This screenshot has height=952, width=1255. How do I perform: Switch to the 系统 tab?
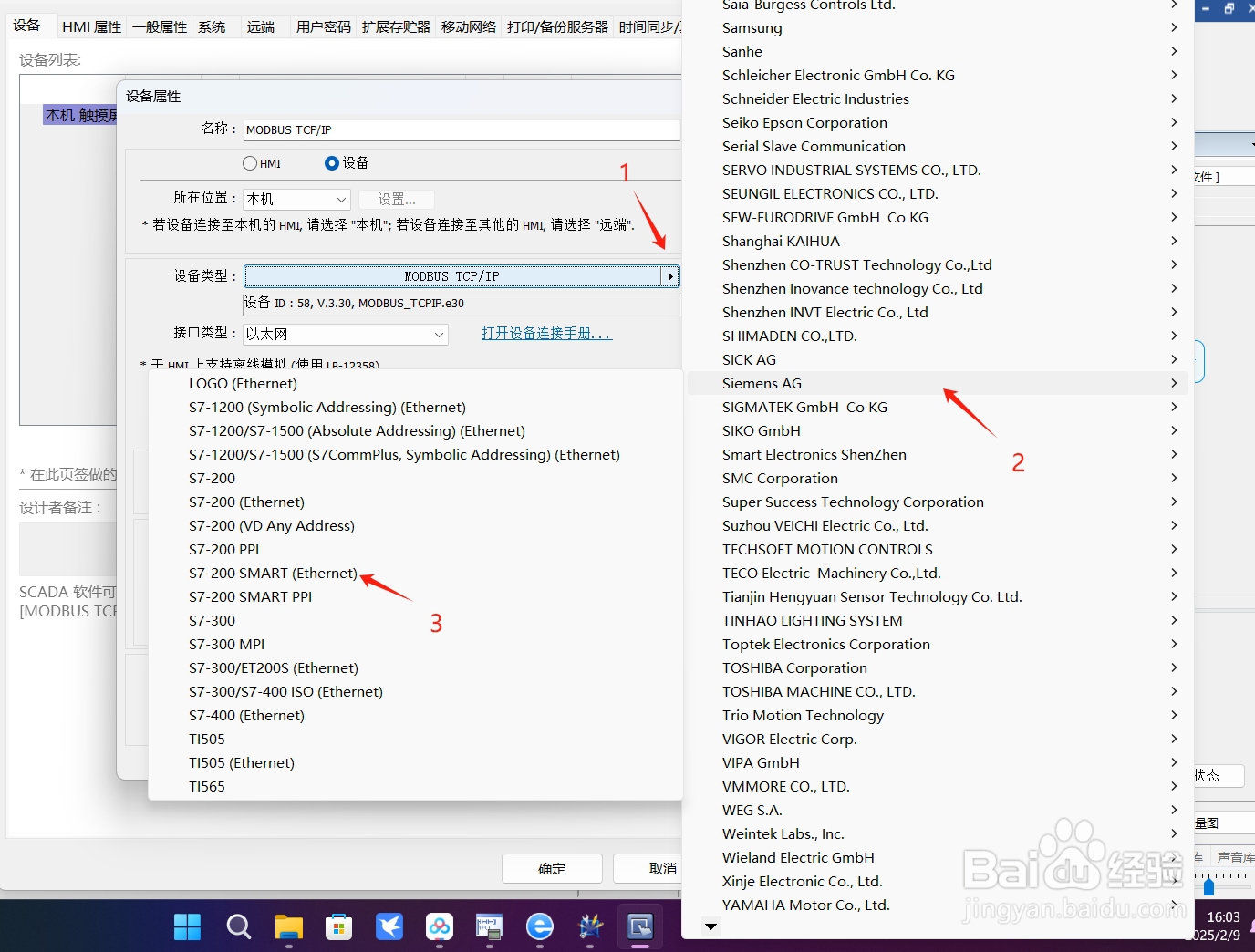[212, 27]
